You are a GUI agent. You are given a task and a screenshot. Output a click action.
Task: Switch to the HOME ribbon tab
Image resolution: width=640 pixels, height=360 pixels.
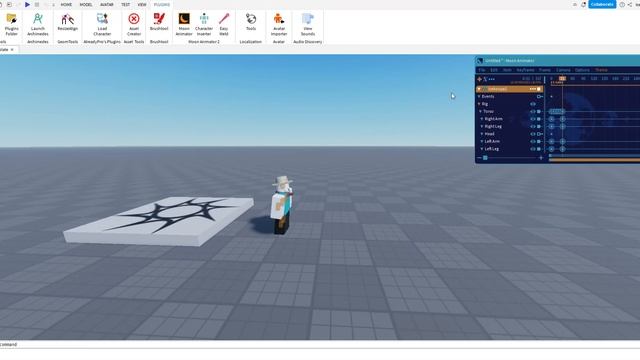click(66, 4)
